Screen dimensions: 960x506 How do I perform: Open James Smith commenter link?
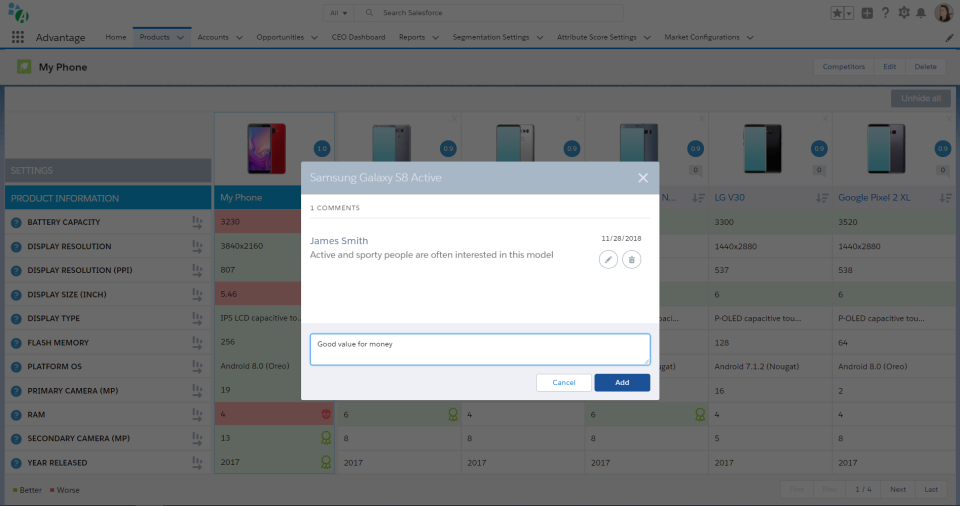click(x=339, y=241)
